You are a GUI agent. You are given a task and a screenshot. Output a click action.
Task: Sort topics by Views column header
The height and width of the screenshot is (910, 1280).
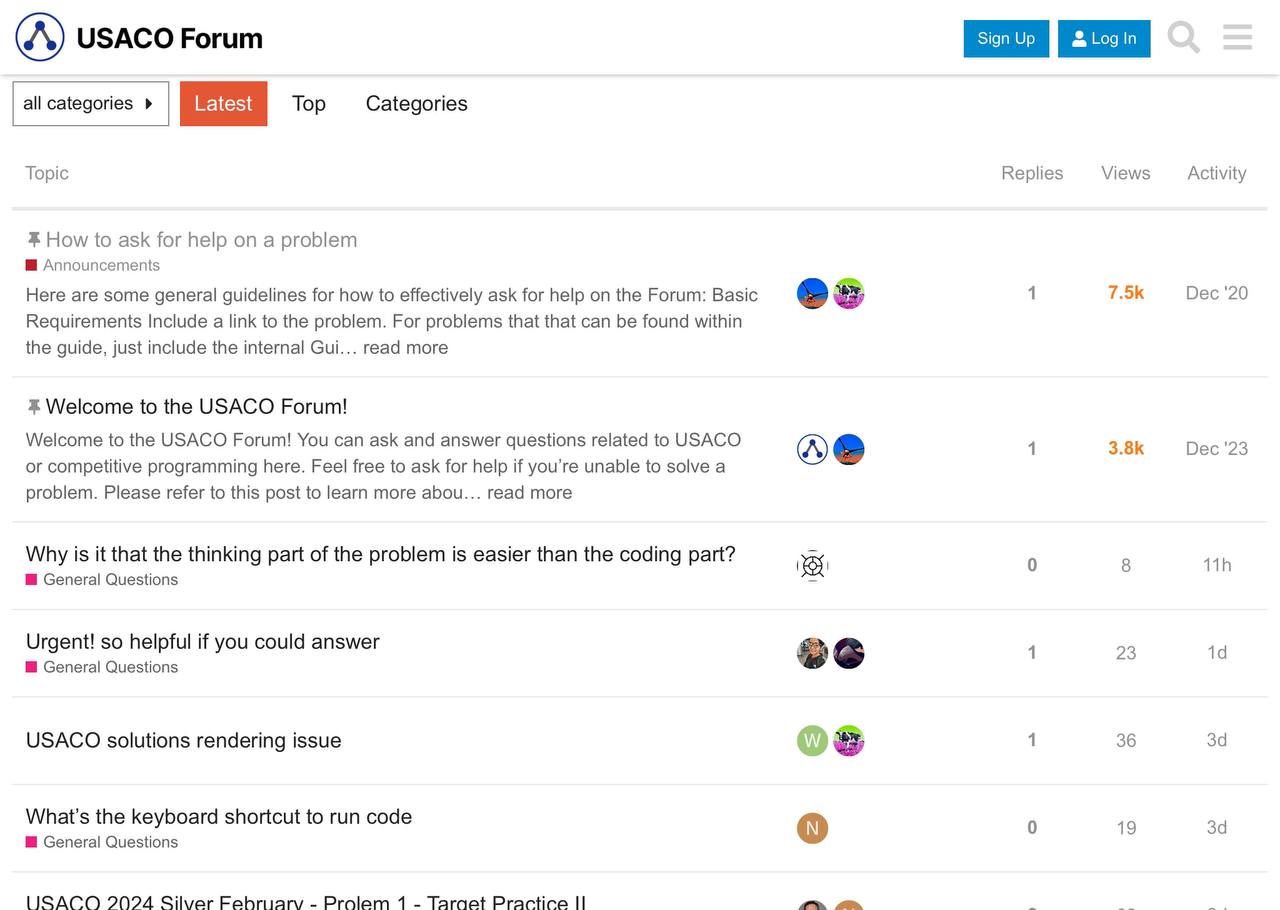pyautogui.click(x=1126, y=173)
